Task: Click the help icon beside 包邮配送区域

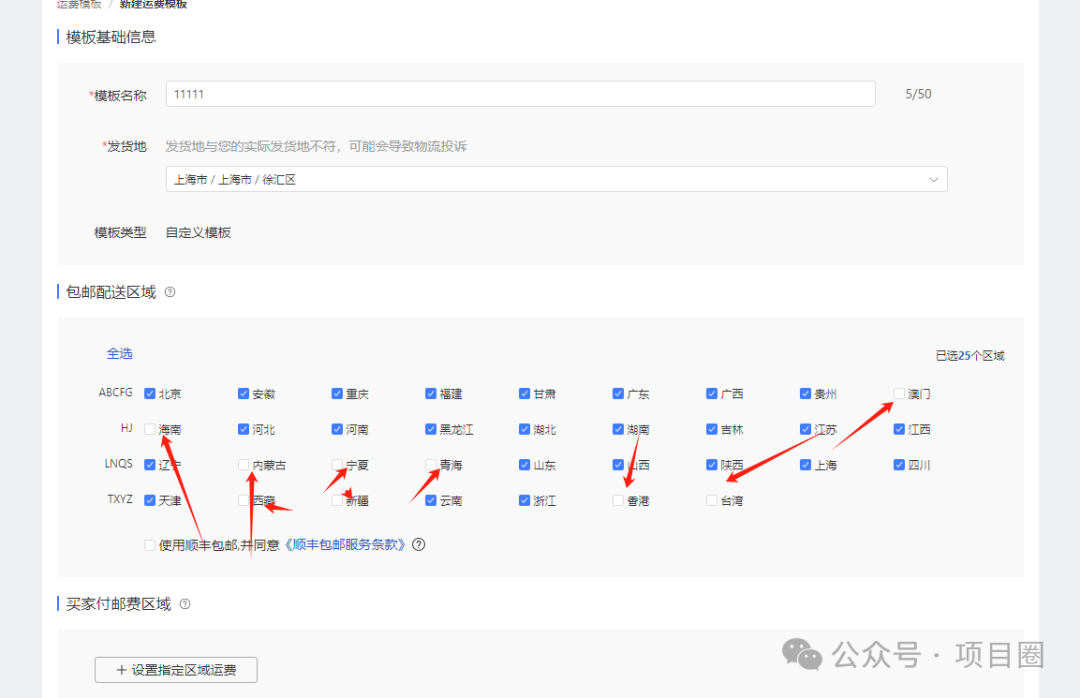Action: point(168,291)
